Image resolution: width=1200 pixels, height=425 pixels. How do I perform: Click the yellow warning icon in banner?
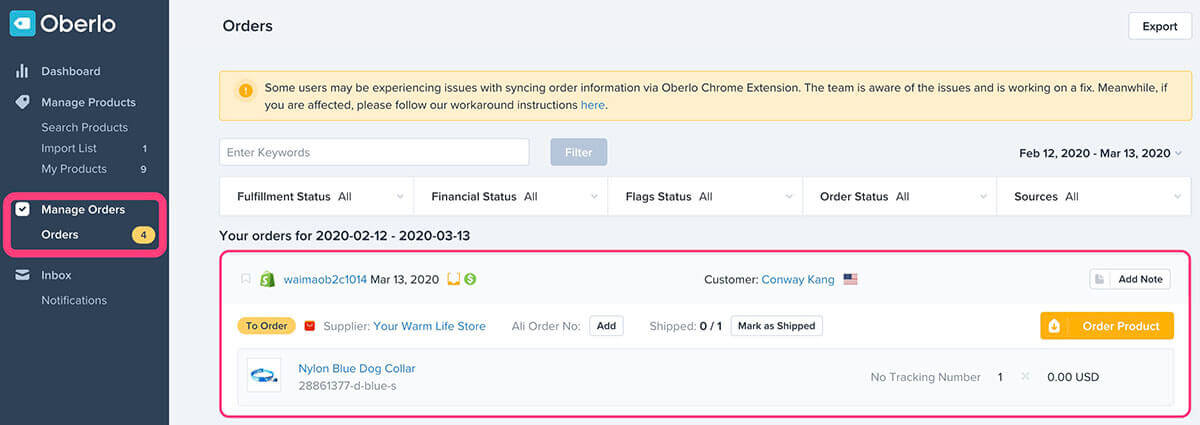tap(245, 91)
